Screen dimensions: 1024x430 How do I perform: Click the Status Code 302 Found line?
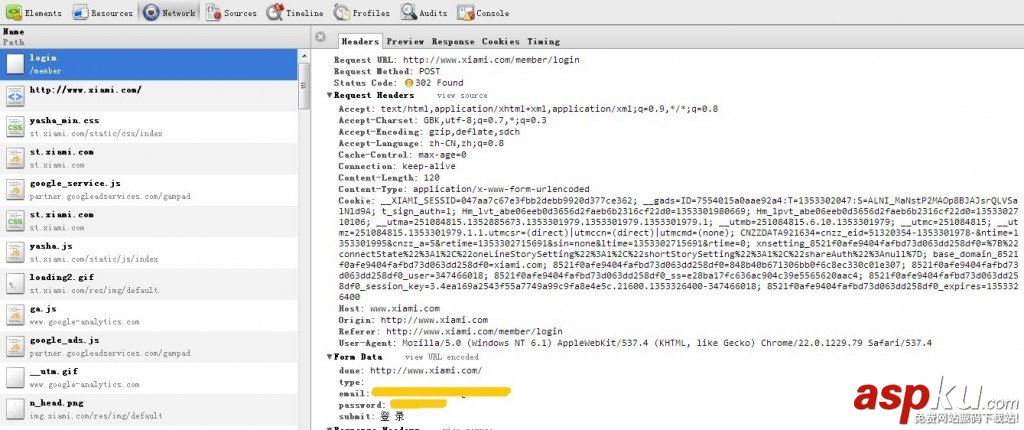(398, 83)
